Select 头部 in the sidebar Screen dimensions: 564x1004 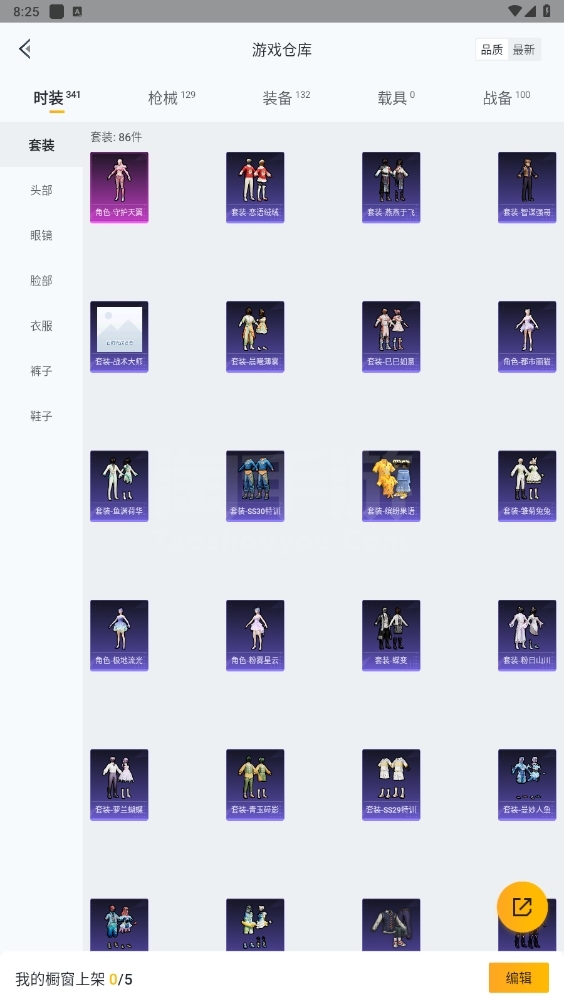pyautogui.click(x=42, y=190)
